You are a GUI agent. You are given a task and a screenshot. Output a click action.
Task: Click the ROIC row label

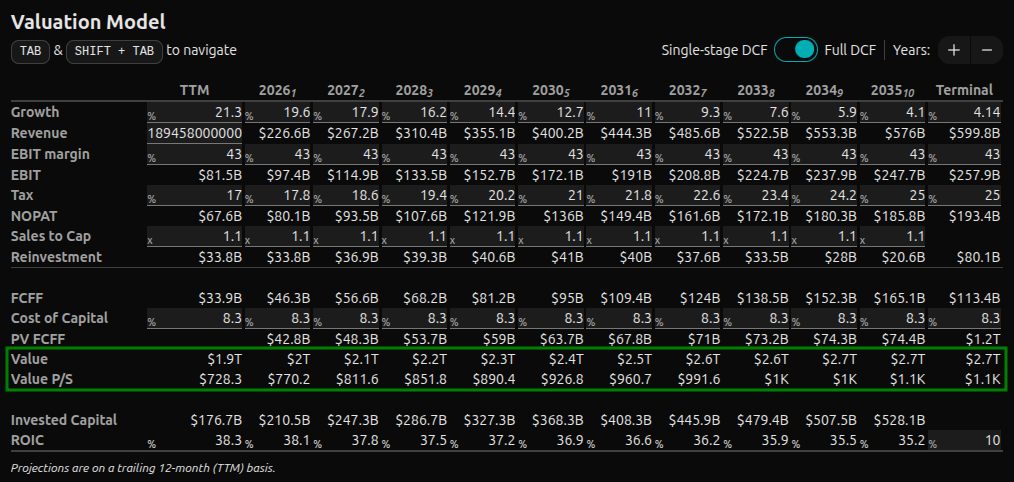(x=27, y=441)
